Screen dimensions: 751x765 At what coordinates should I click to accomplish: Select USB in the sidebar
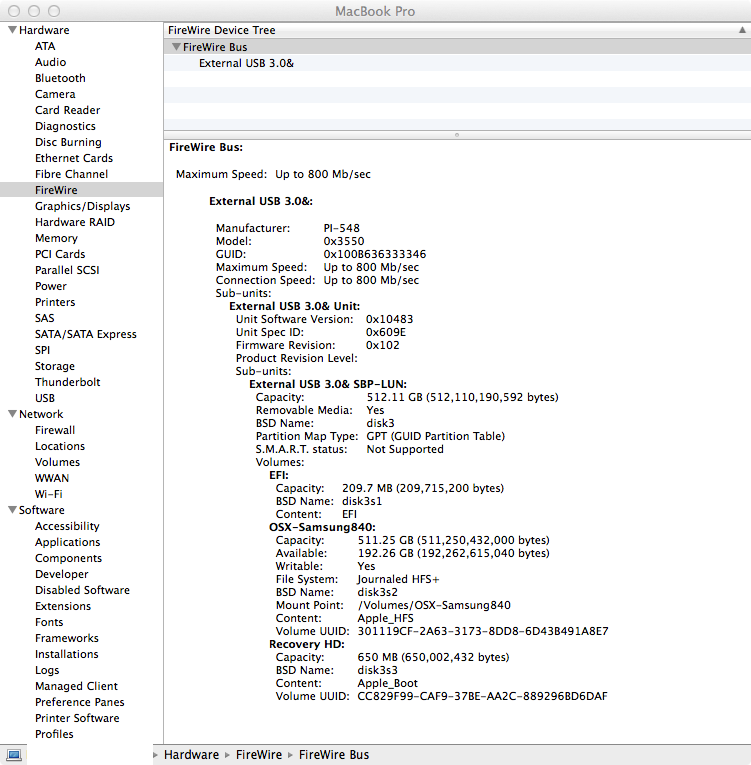pyautogui.click(x=45, y=398)
